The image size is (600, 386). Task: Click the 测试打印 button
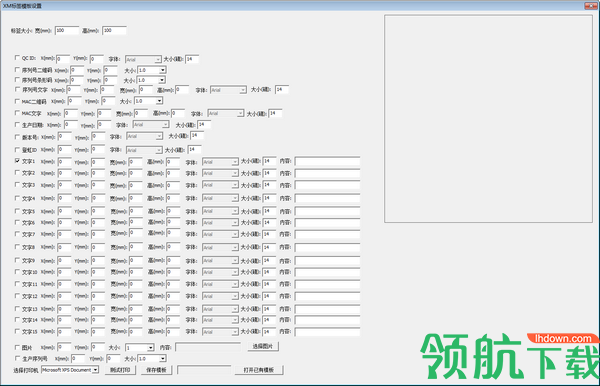point(120,370)
